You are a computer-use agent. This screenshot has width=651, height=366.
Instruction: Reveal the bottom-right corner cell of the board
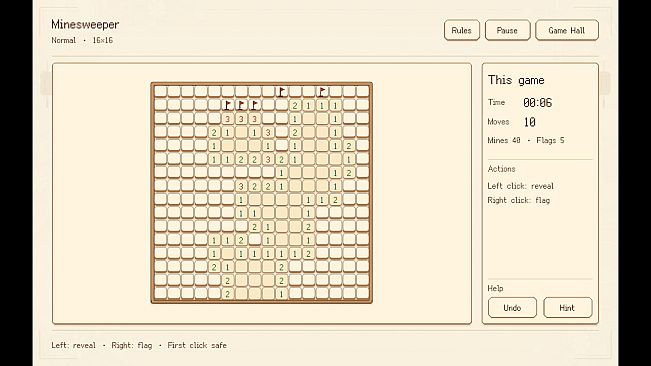click(x=362, y=294)
